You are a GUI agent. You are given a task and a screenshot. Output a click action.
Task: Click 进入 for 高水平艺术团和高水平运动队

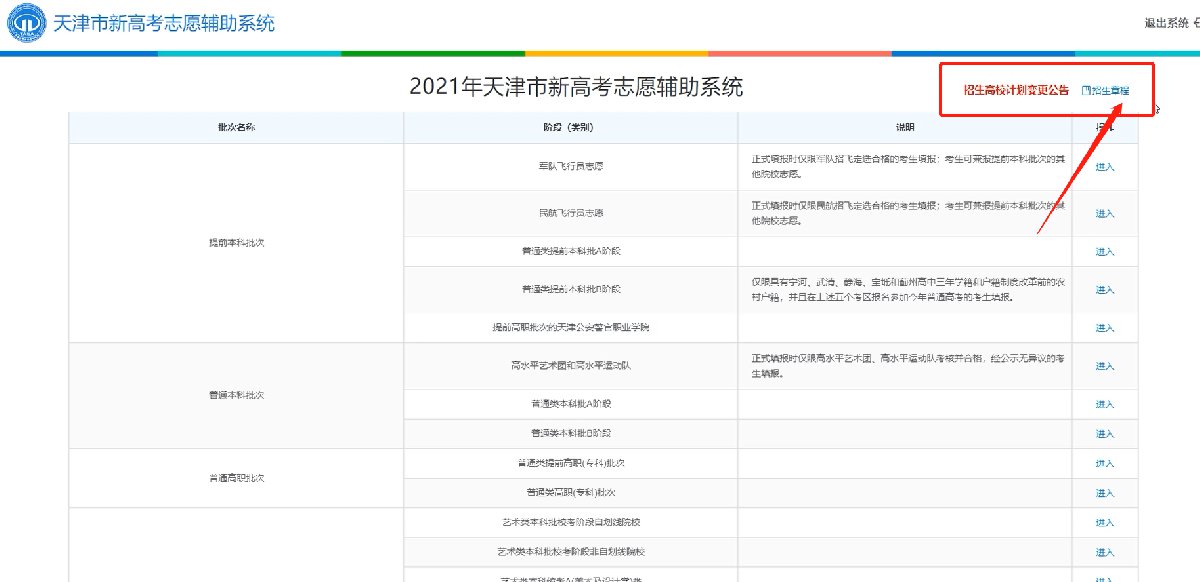[1104, 366]
